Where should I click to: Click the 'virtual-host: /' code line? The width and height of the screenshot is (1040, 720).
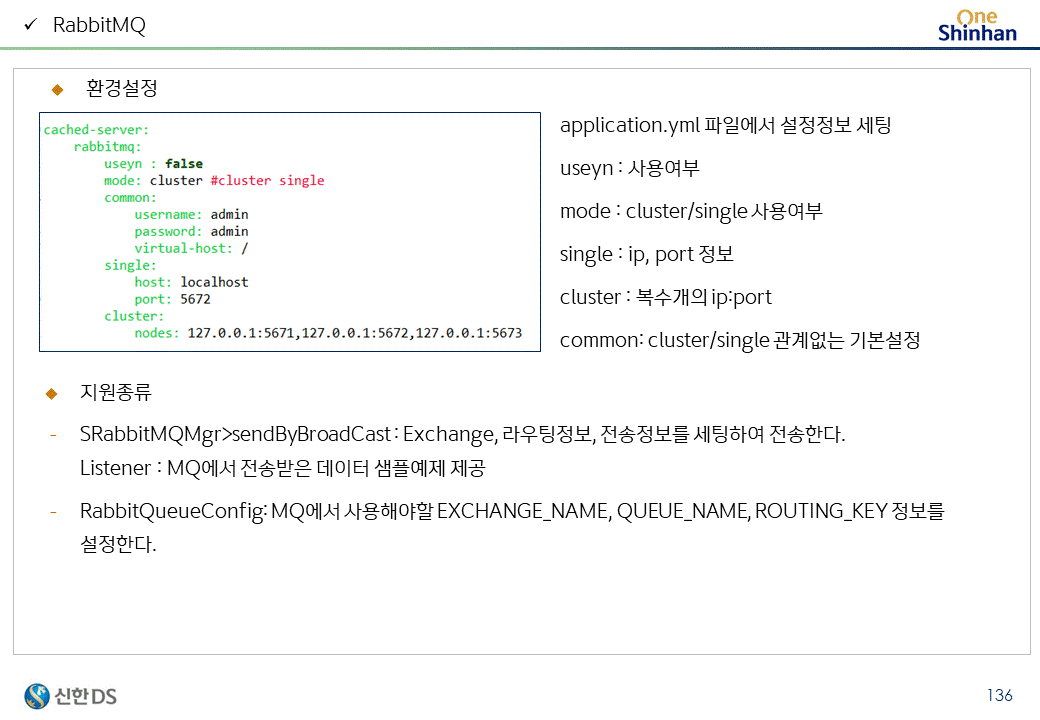coord(191,248)
